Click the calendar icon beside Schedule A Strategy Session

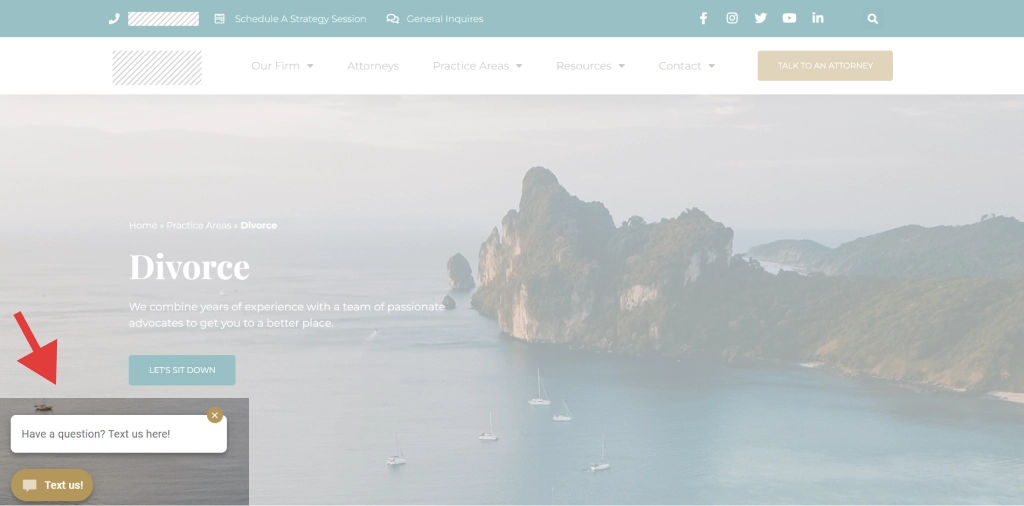click(x=219, y=19)
